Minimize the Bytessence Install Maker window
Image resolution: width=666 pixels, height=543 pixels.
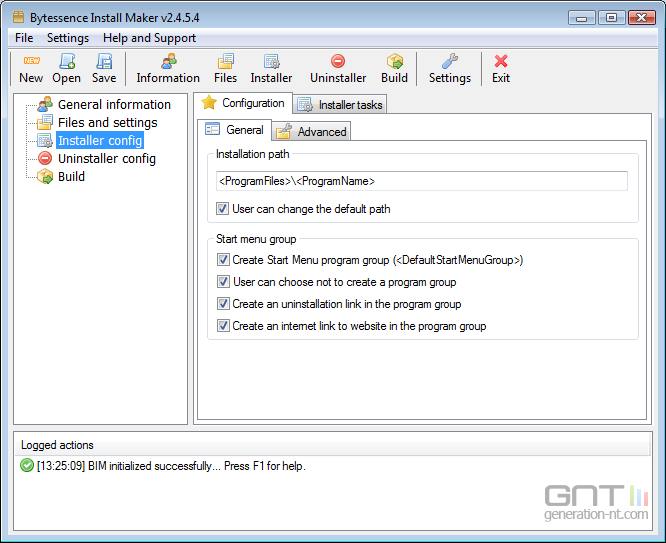[x=582, y=17]
